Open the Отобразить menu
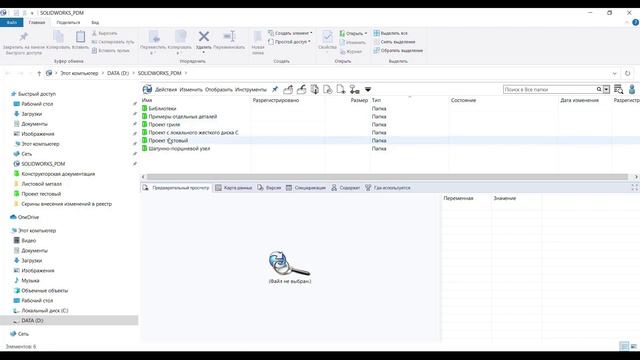This screenshot has width=640, height=360. [x=219, y=89]
